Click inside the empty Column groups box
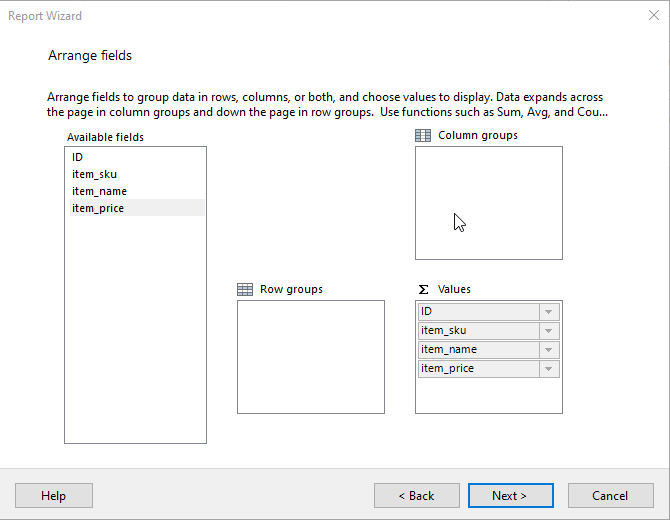Viewport: 670px width, 520px height. click(489, 203)
